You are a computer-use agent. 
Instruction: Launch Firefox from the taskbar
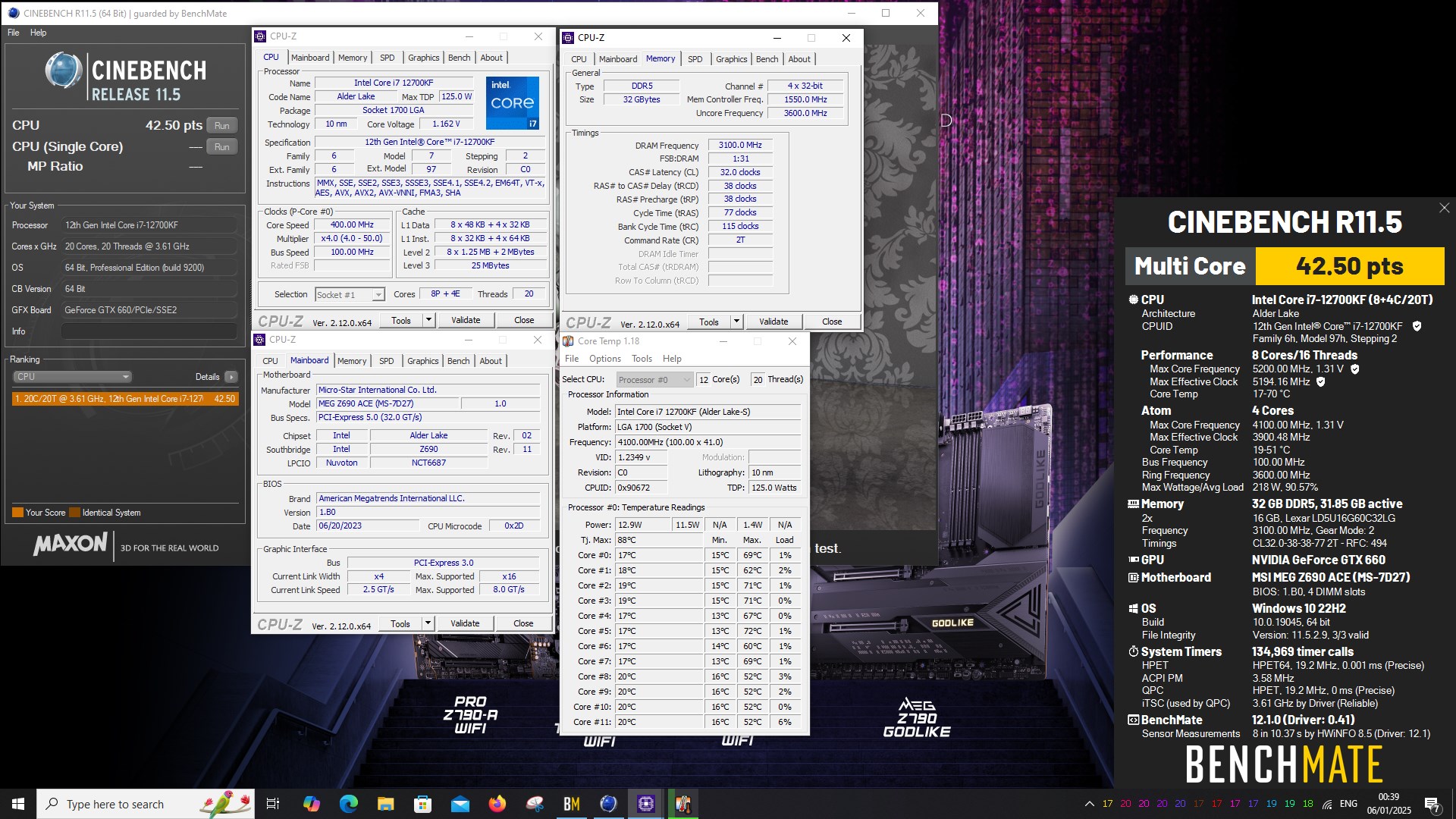point(497,804)
